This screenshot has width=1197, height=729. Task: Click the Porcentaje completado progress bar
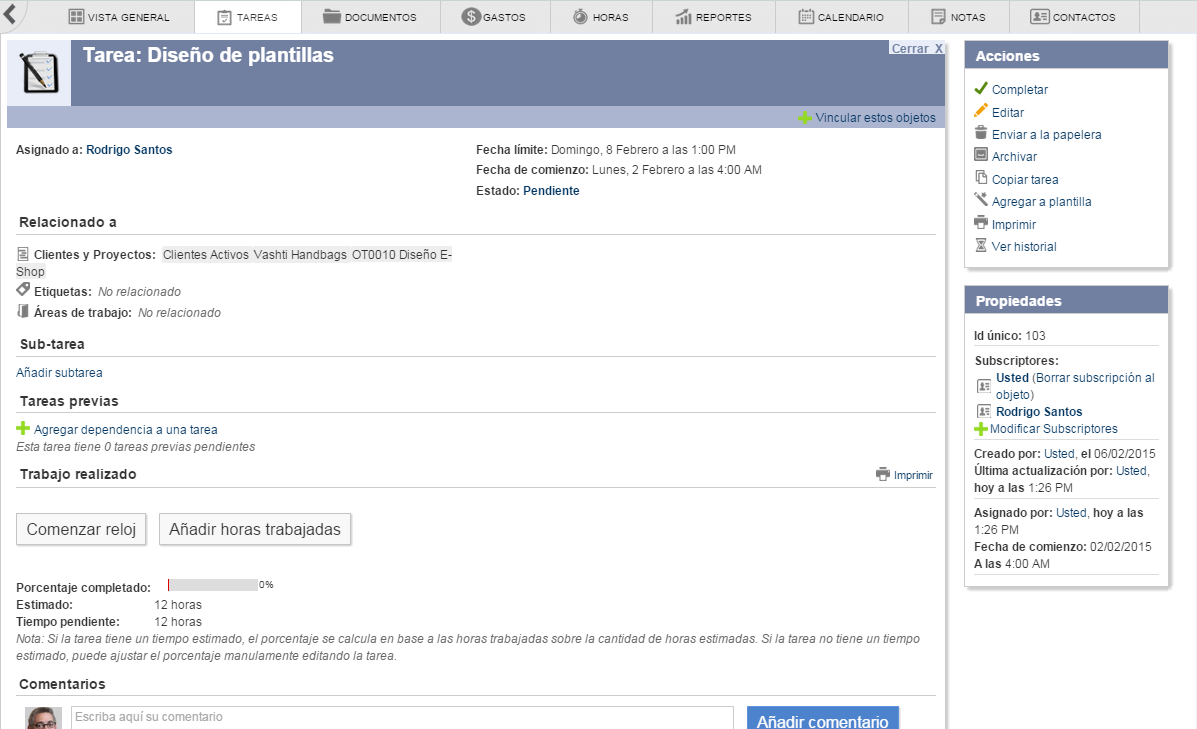click(213, 585)
